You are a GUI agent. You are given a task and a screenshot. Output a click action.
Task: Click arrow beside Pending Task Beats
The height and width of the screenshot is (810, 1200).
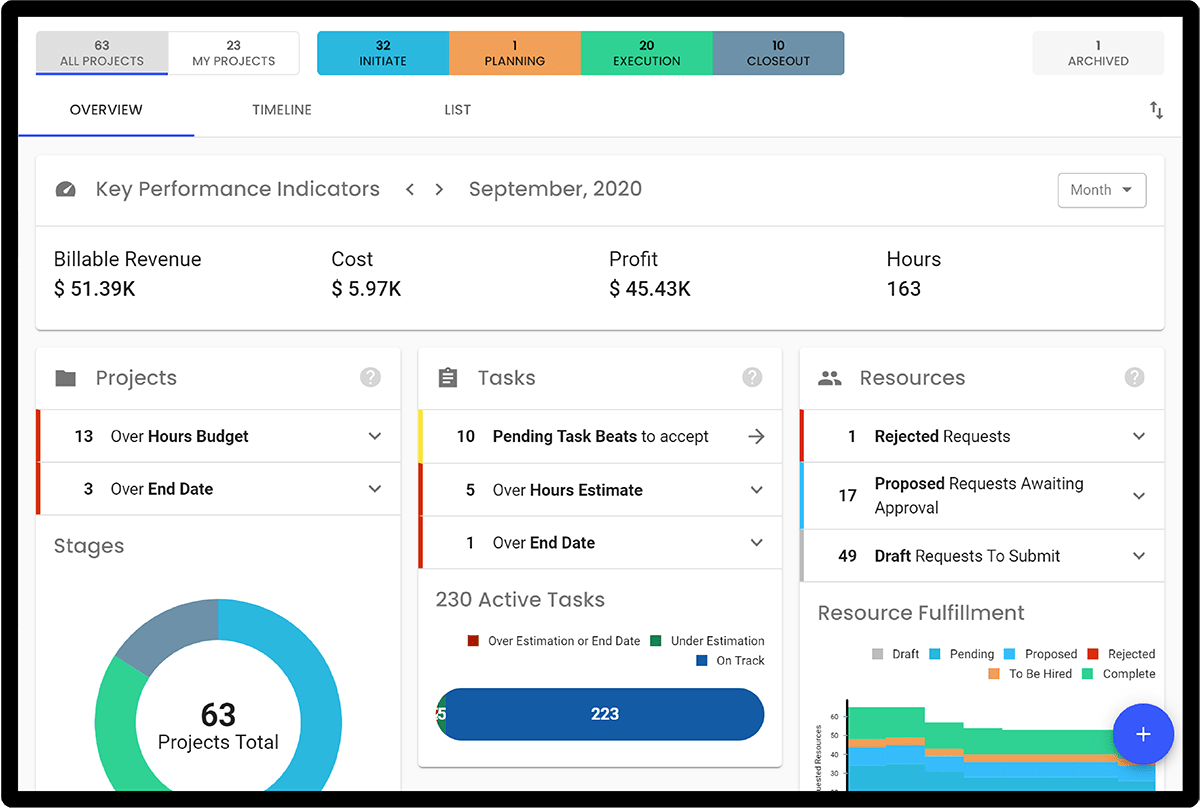(756, 436)
